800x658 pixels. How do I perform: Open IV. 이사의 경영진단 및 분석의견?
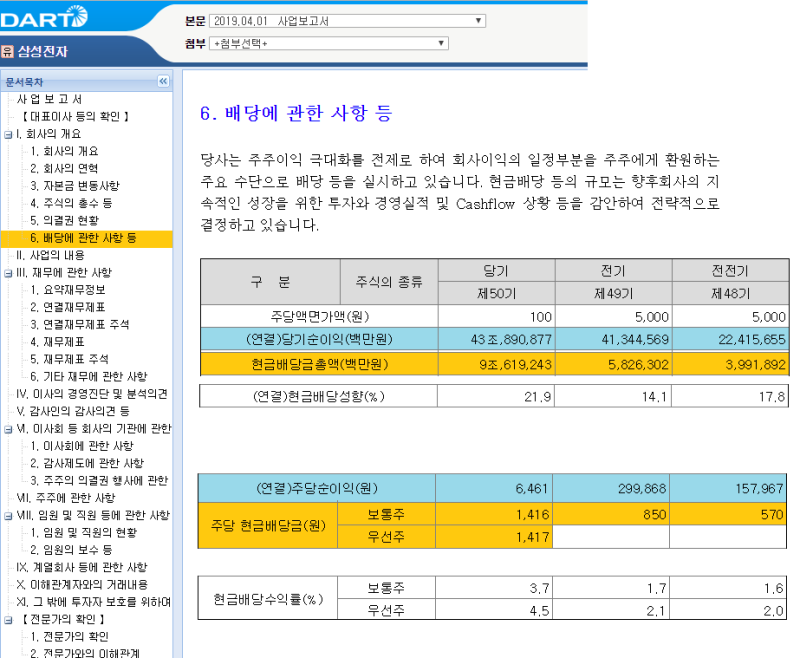[92, 394]
